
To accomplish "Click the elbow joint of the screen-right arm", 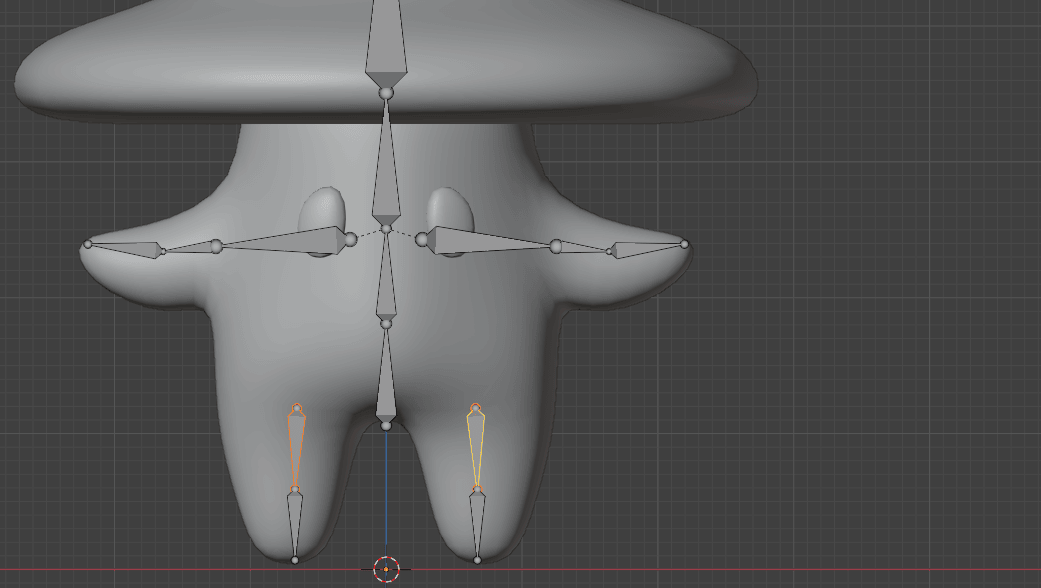I will [x=556, y=246].
